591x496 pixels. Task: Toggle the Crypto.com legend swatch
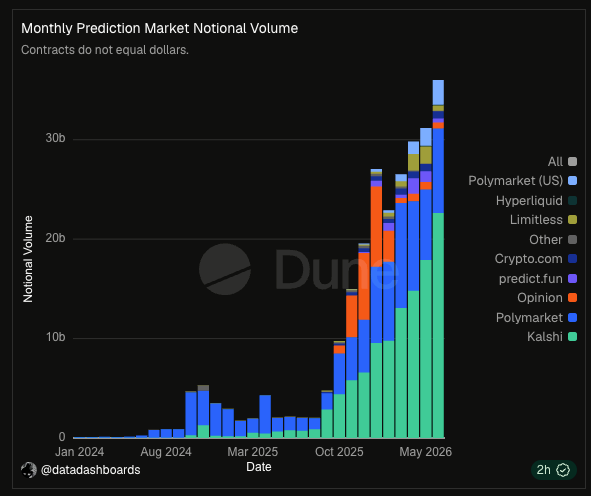(572, 259)
